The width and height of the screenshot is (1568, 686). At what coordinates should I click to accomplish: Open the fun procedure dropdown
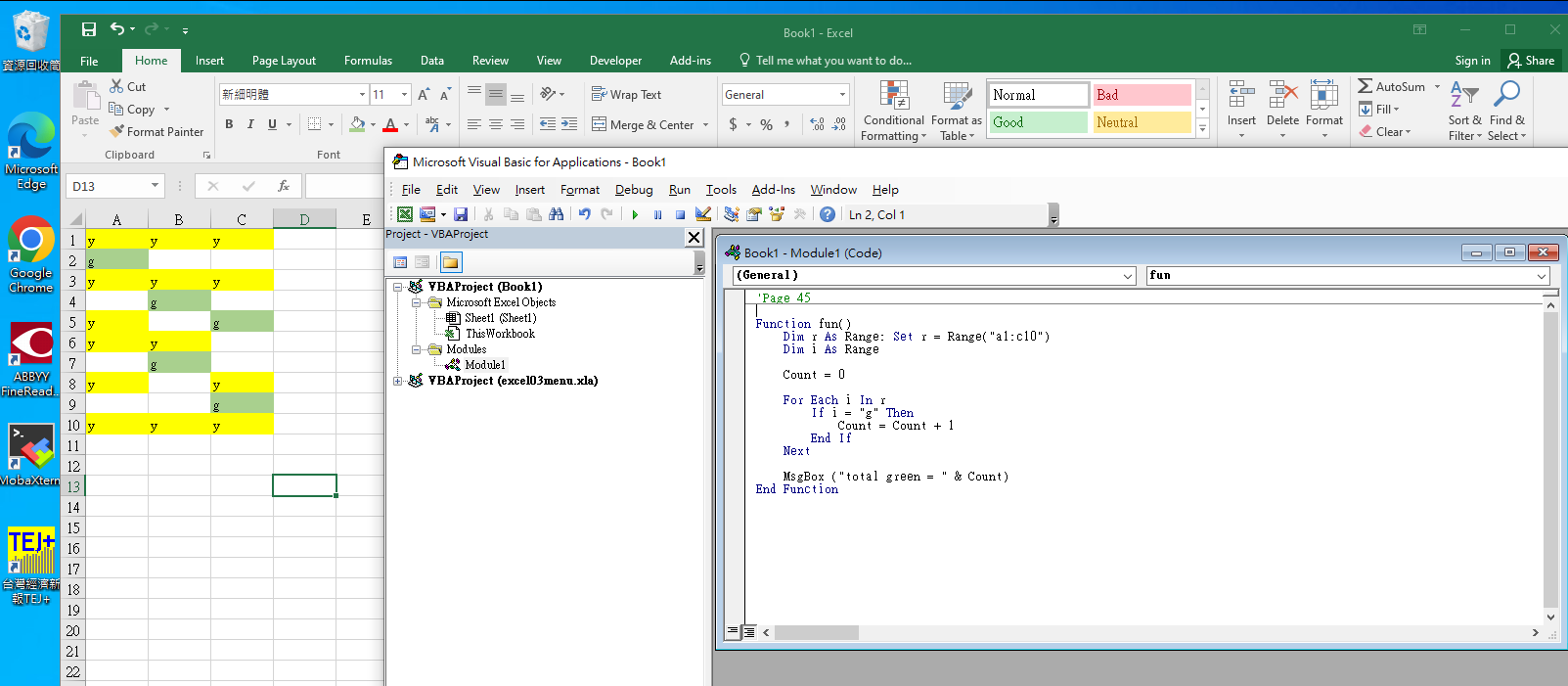(1541, 276)
